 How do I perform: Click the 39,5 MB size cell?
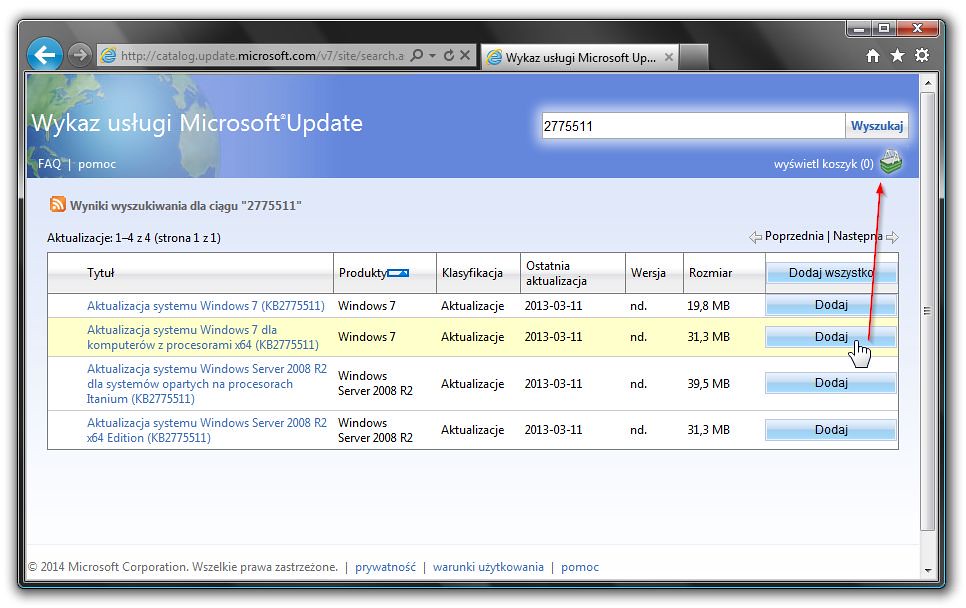coord(708,384)
